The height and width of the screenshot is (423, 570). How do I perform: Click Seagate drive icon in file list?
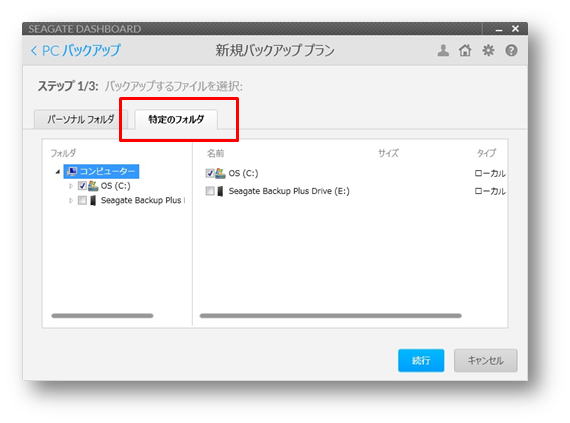click(x=220, y=191)
